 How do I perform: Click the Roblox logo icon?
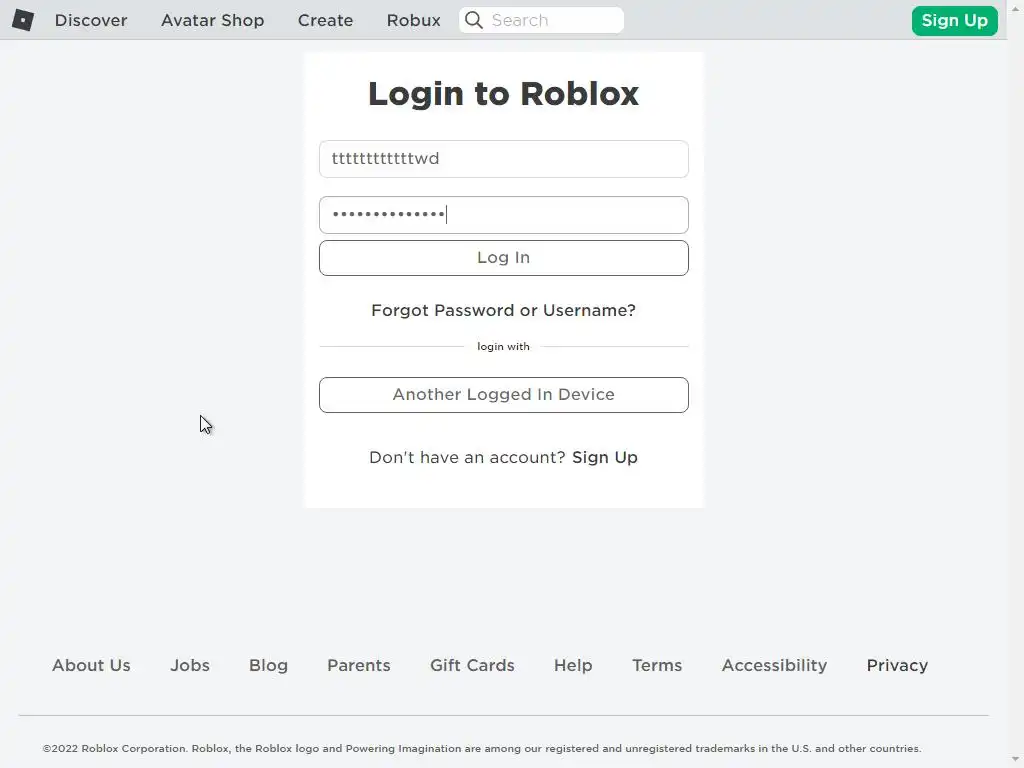[x=23, y=20]
